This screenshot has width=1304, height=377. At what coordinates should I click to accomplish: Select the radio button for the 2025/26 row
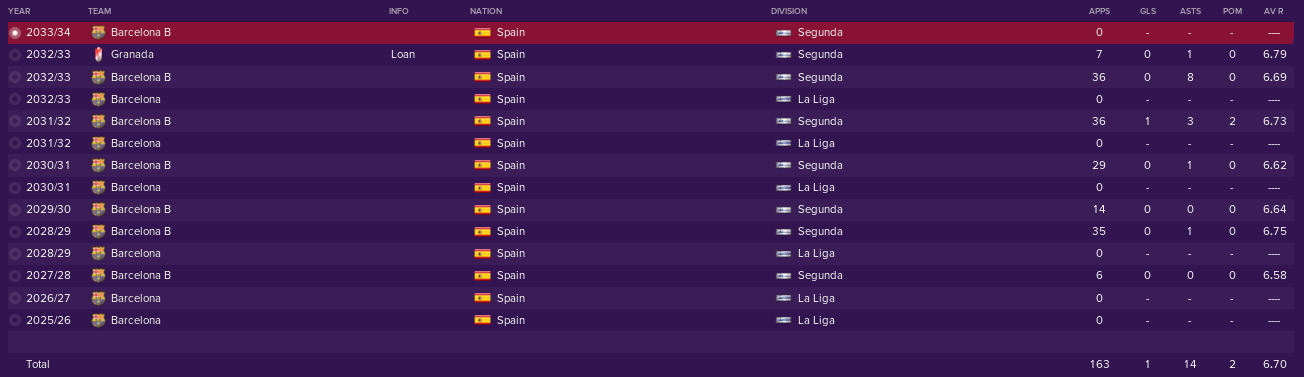[x=14, y=320]
